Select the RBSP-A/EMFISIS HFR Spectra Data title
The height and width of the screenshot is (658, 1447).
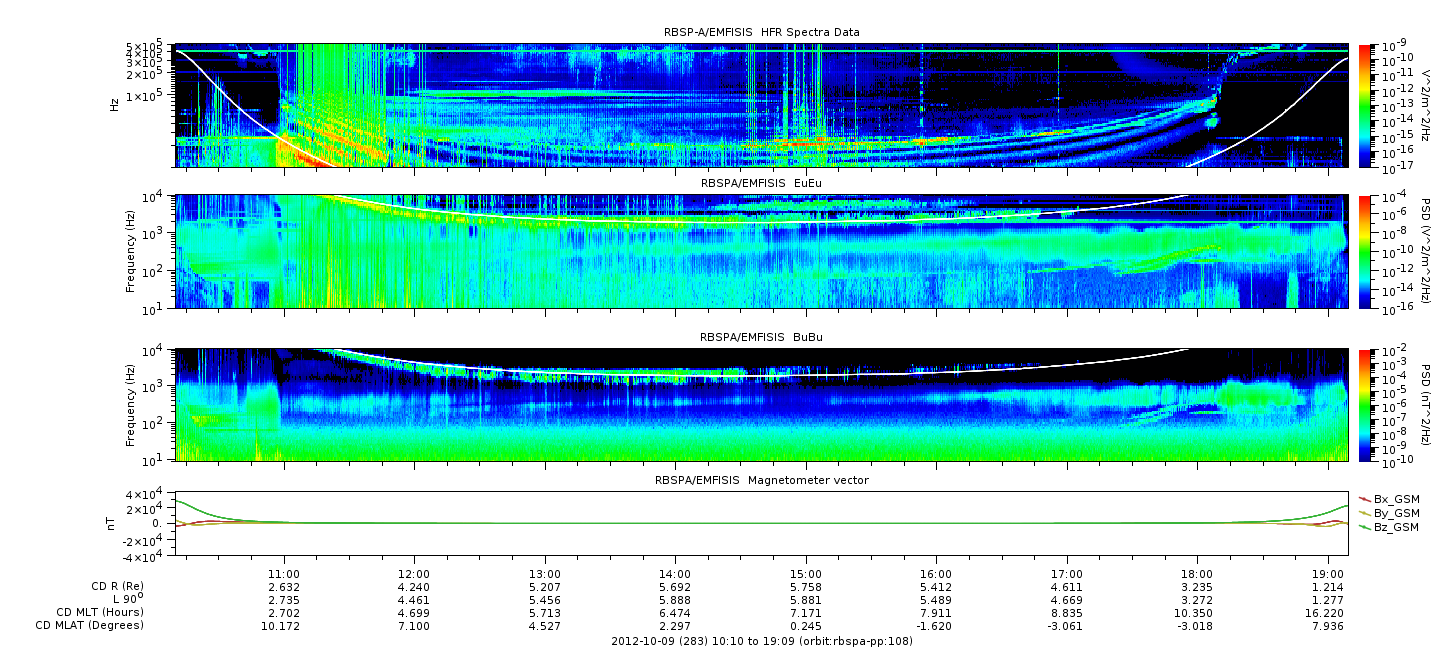coord(761,32)
